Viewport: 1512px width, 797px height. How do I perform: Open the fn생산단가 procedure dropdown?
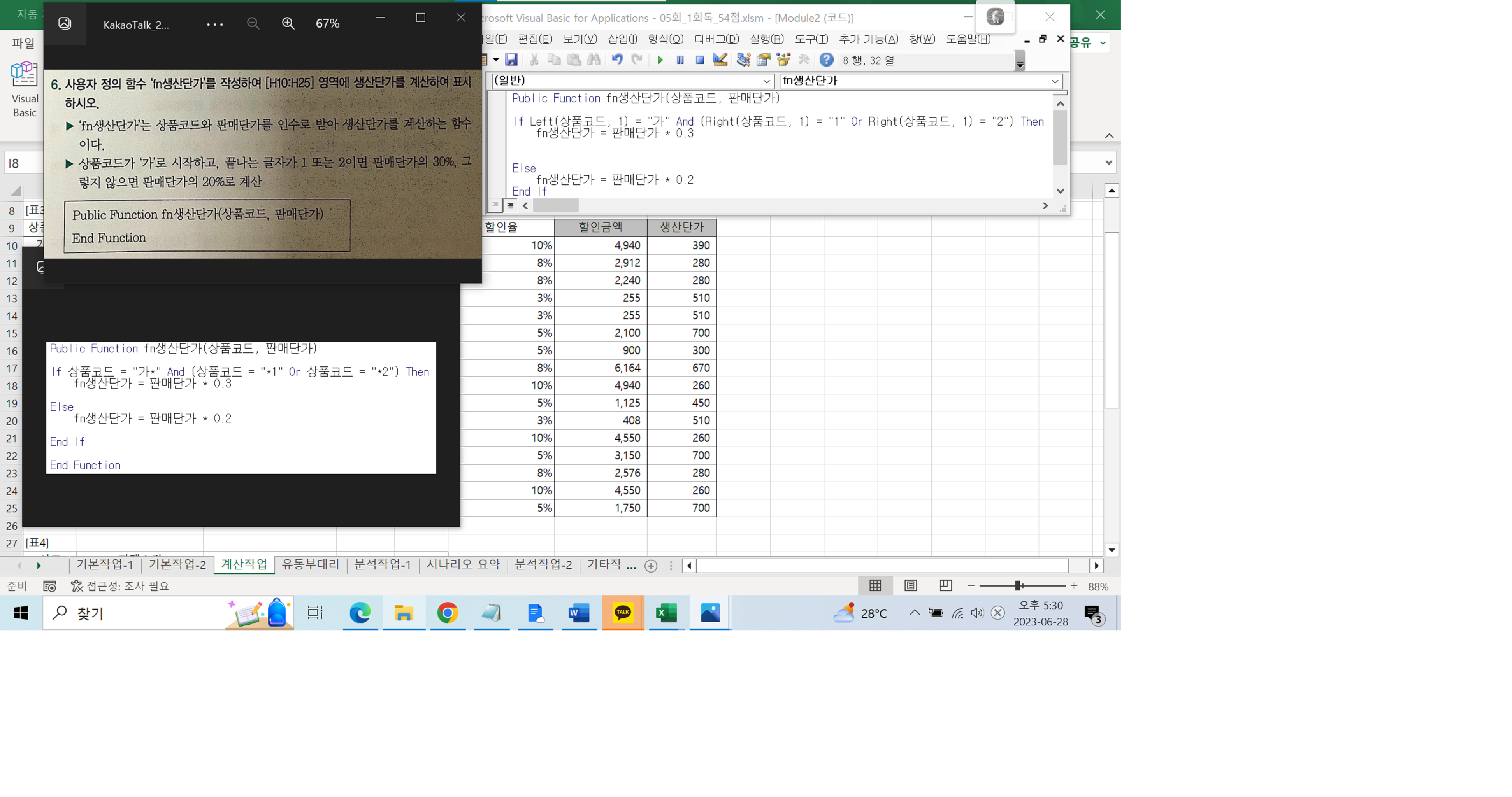(x=1054, y=81)
